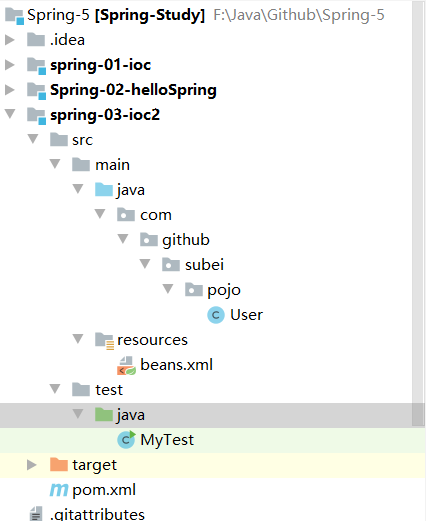Expand the target folder

tap(32, 465)
